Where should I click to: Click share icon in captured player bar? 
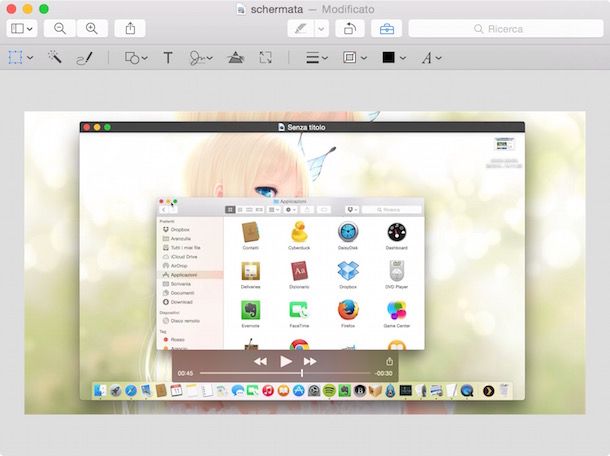click(389, 361)
